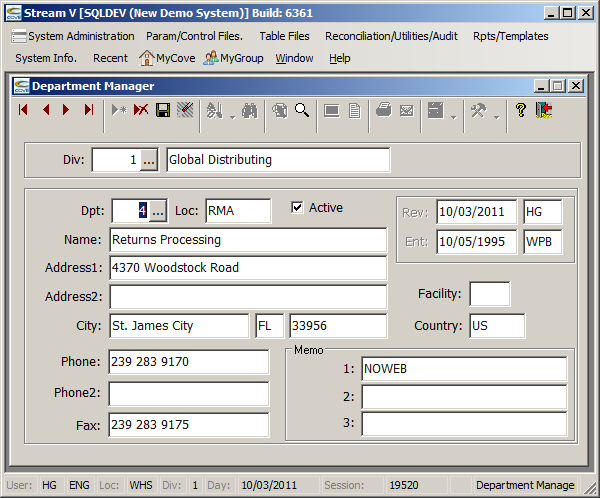
Task: Toggle the Active checkbox
Action: click(x=297, y=207)
